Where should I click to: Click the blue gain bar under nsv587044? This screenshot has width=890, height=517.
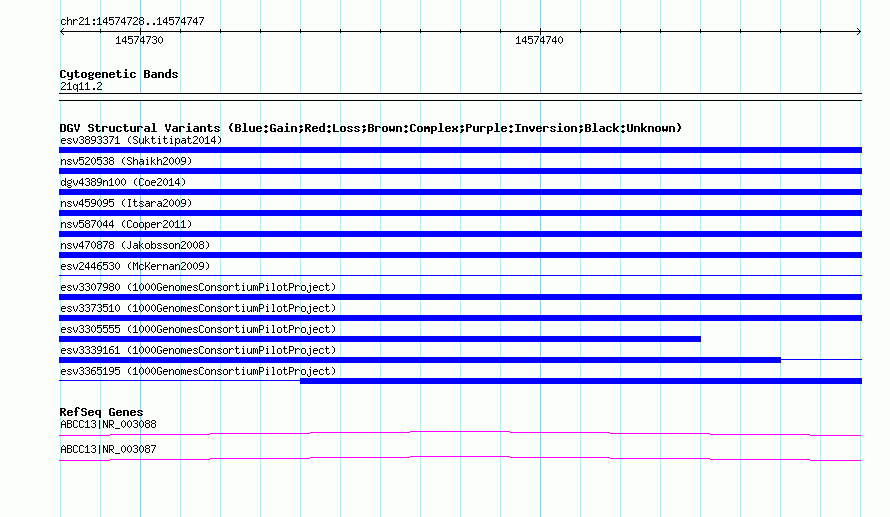[x=460, y=234]
